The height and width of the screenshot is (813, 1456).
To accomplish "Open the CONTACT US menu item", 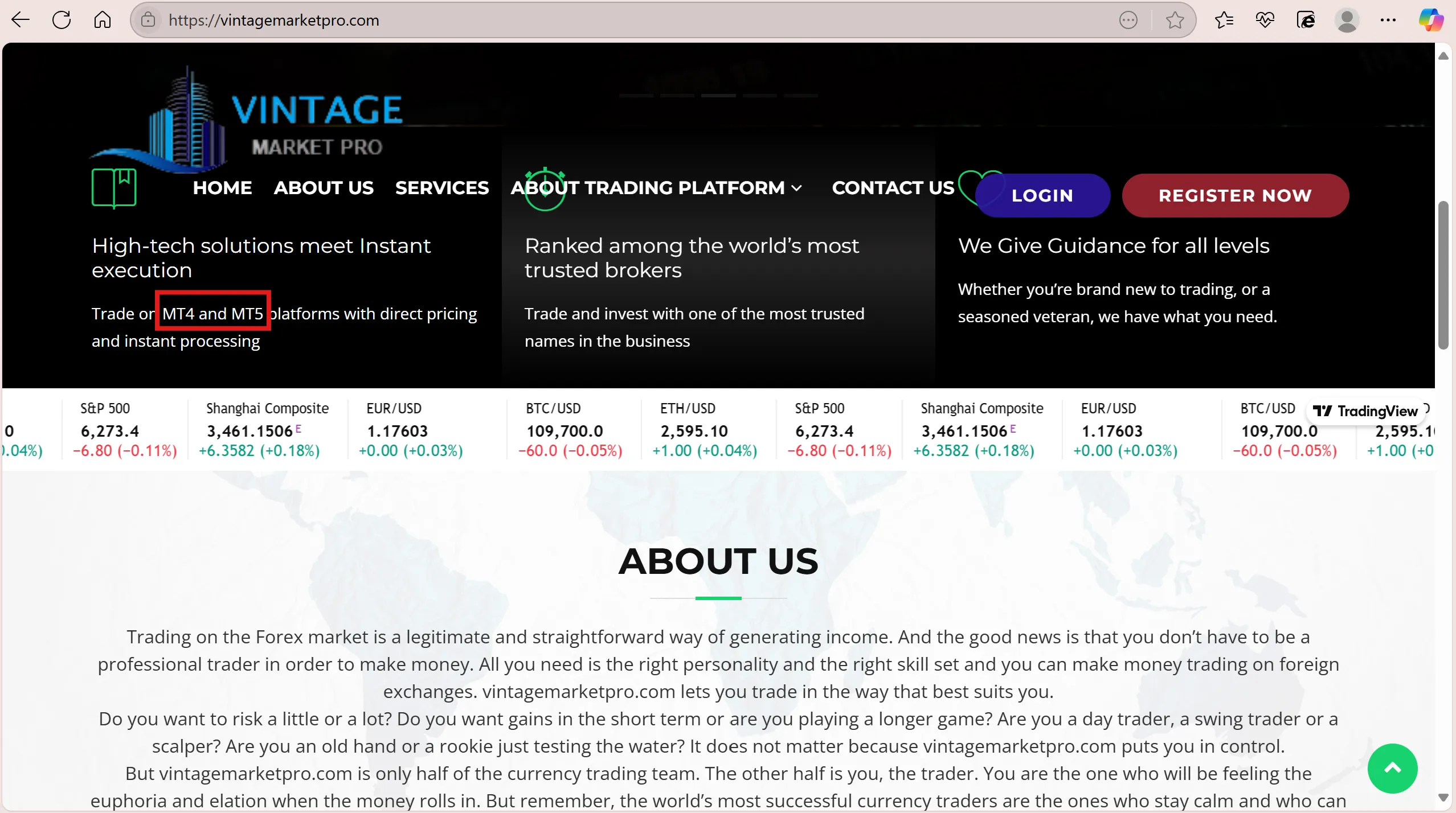I will (893, 188).
